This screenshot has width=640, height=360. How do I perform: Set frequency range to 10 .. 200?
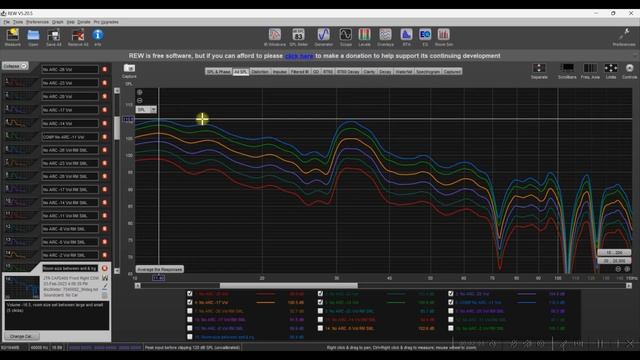(x=614, y=252)
